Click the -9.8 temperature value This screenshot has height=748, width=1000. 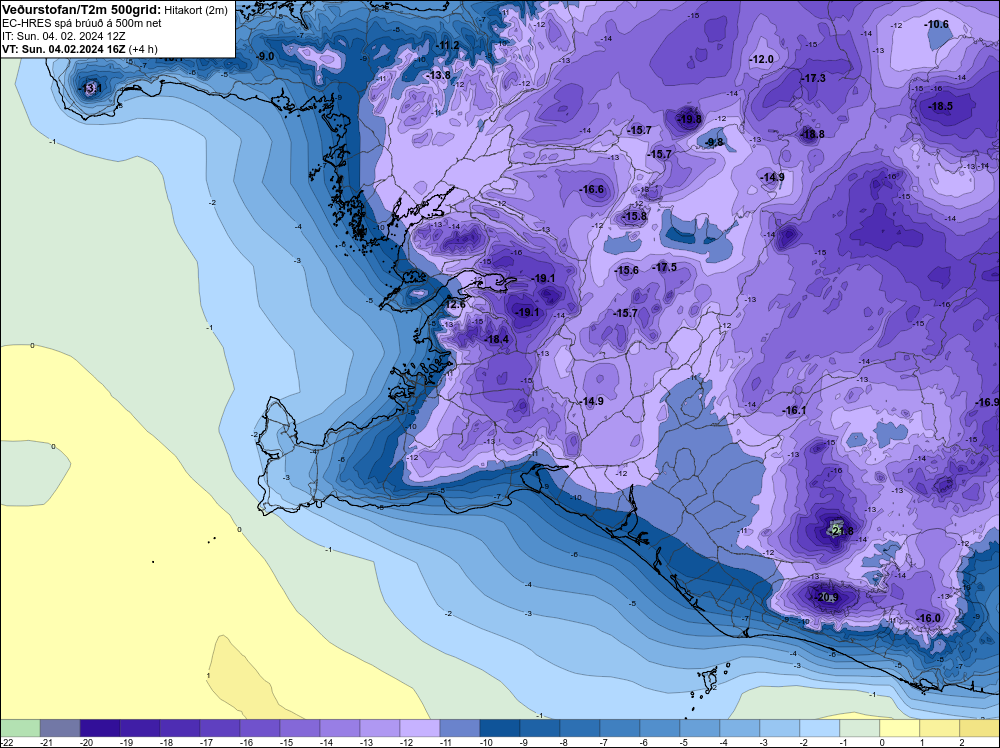pos(714,142)
